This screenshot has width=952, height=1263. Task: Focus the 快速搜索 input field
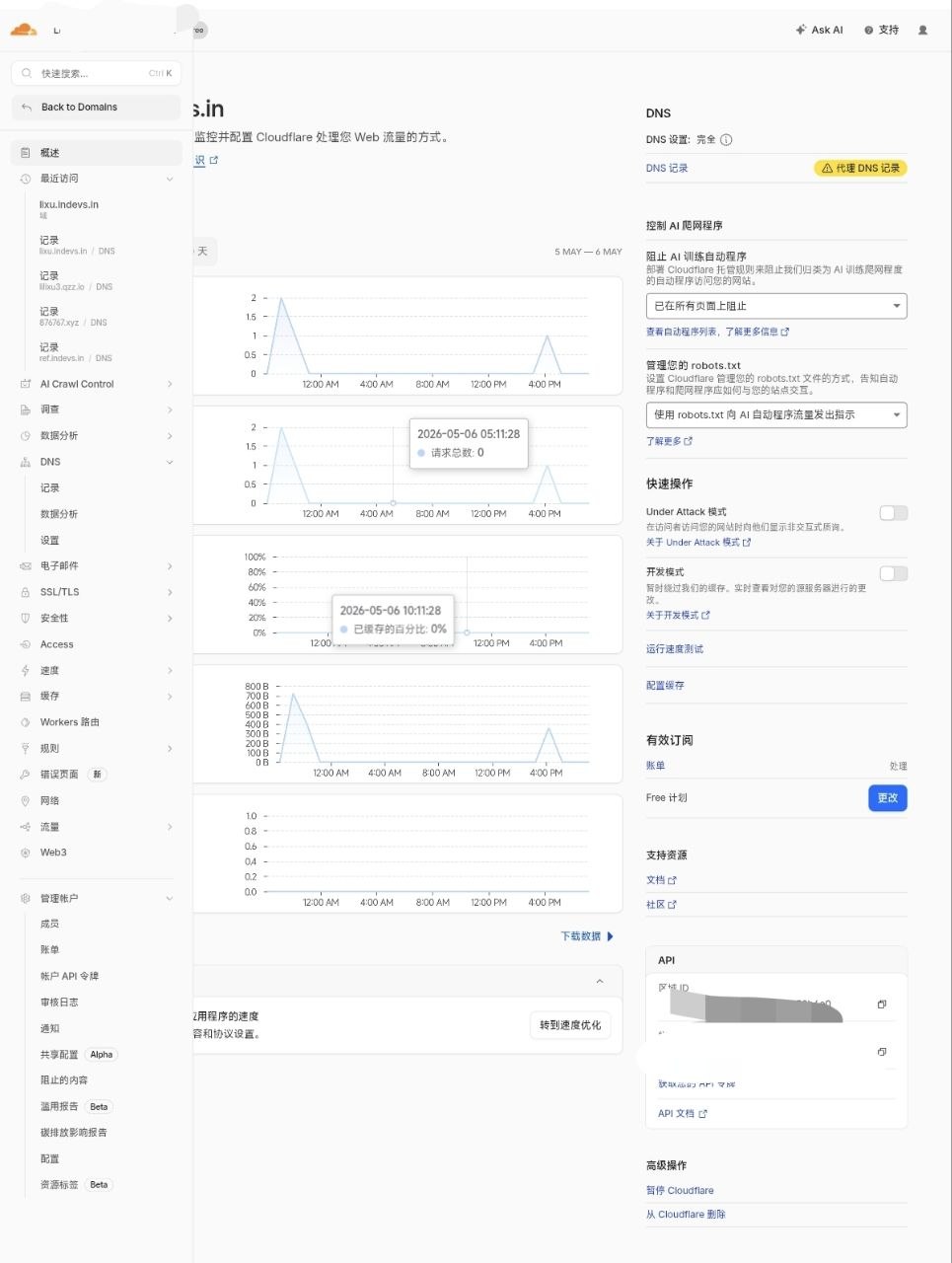[x=96, y=73]
